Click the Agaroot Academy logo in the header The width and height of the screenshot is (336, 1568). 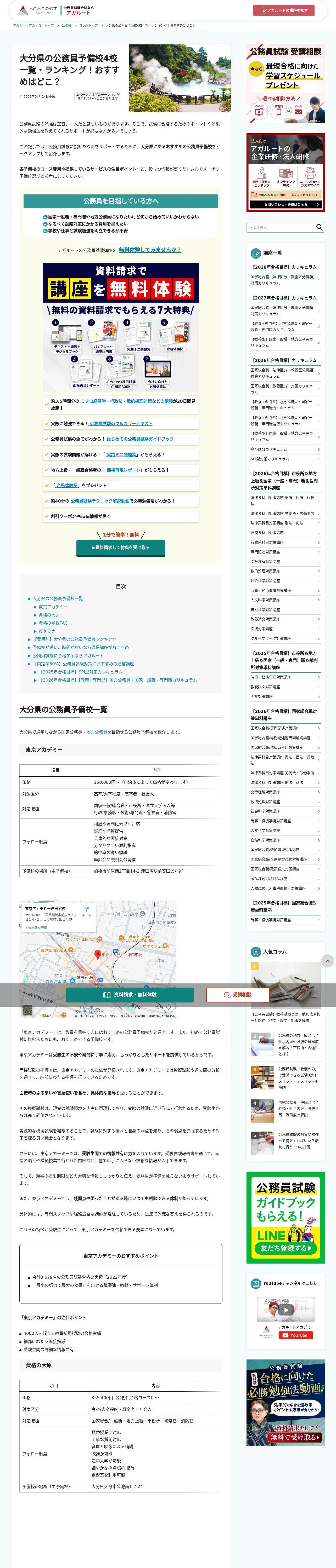pyautogui.click(x=38, y=10)
